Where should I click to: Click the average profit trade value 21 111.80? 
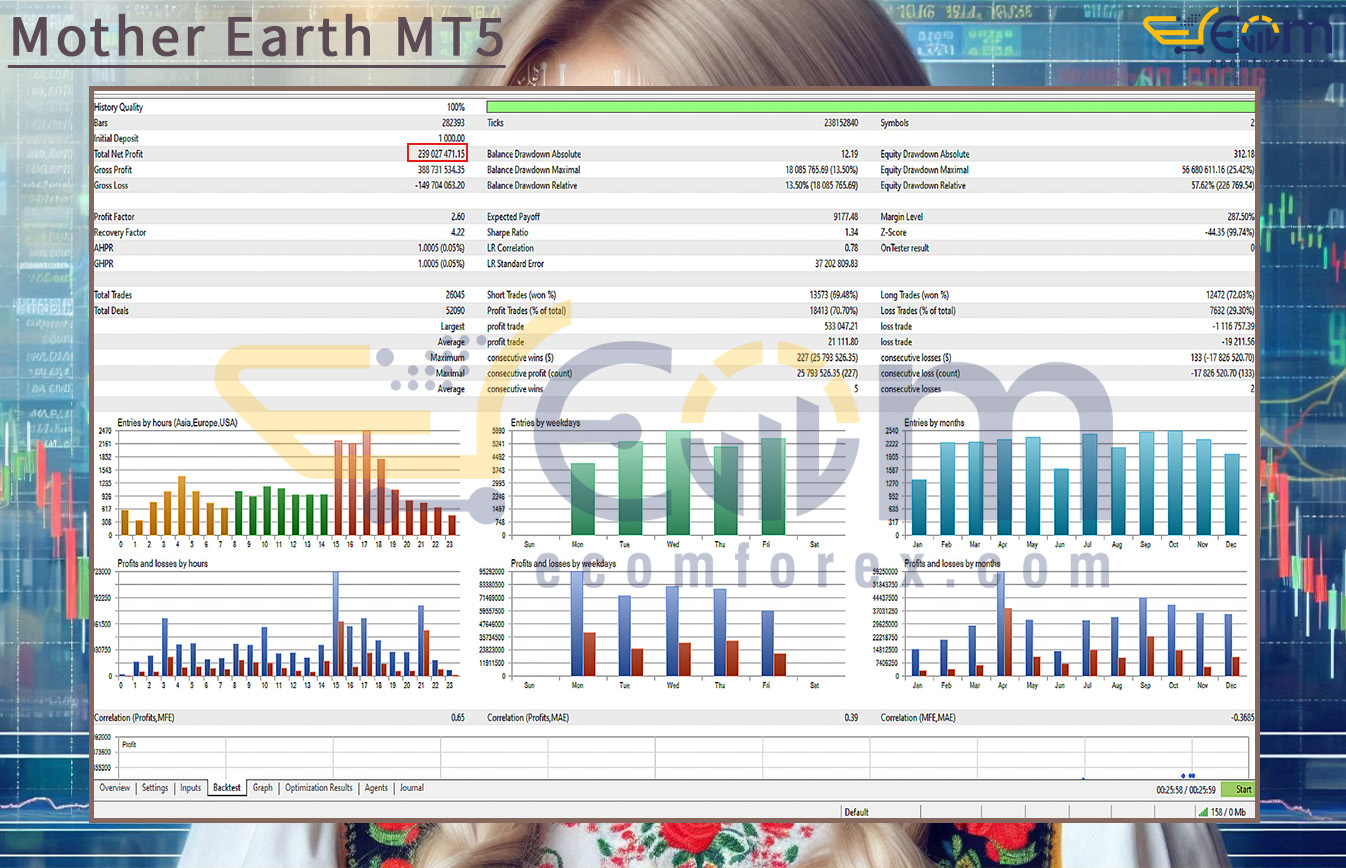[x=843, y=342]
